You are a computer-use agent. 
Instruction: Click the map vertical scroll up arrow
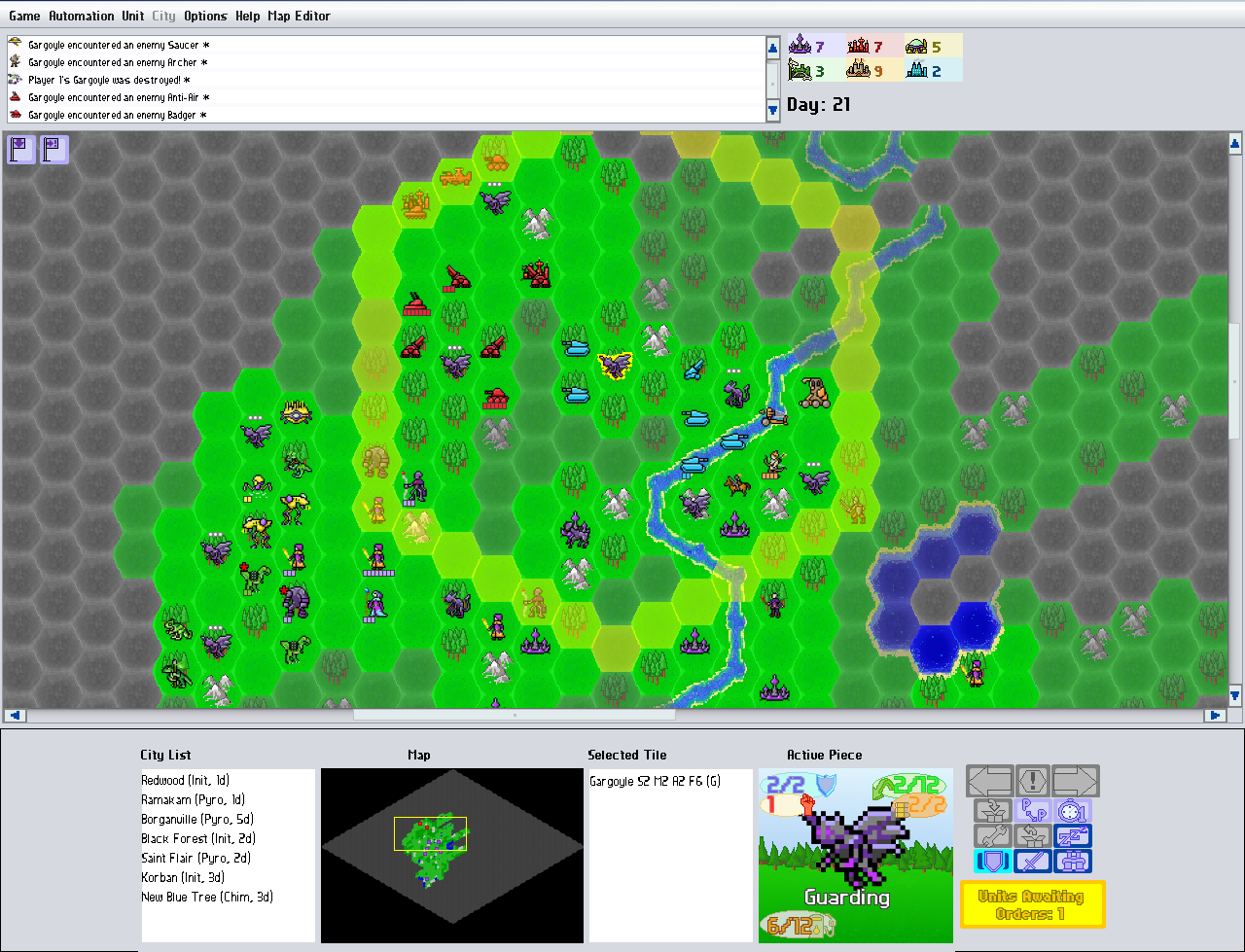(x=1235, y=144)
